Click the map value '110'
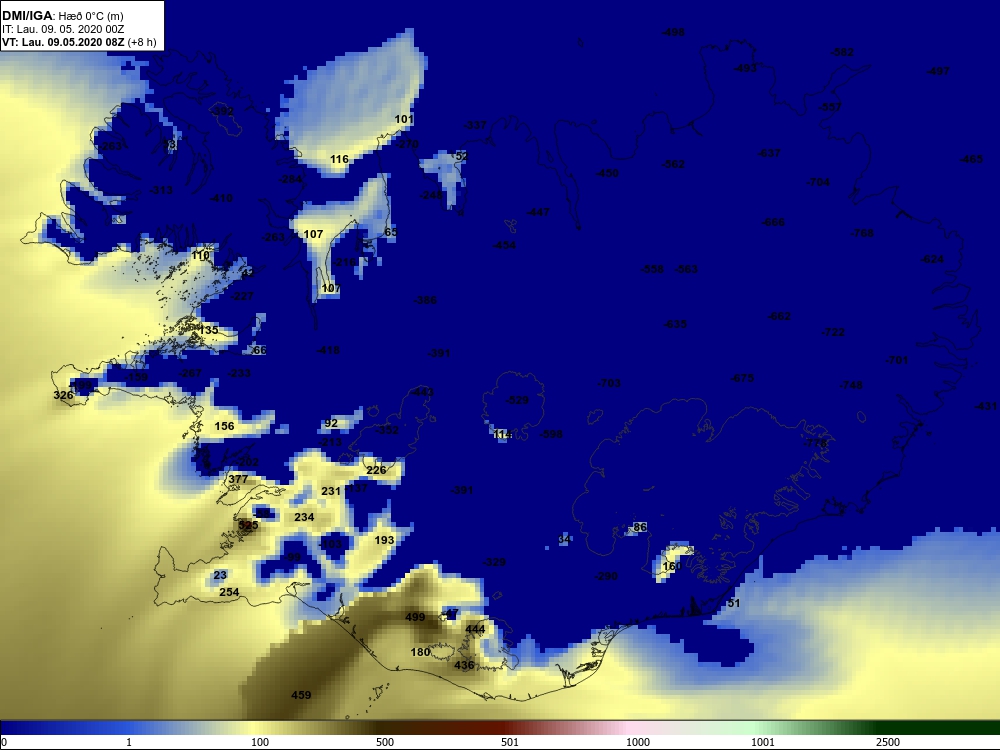 tap(200, 255)
